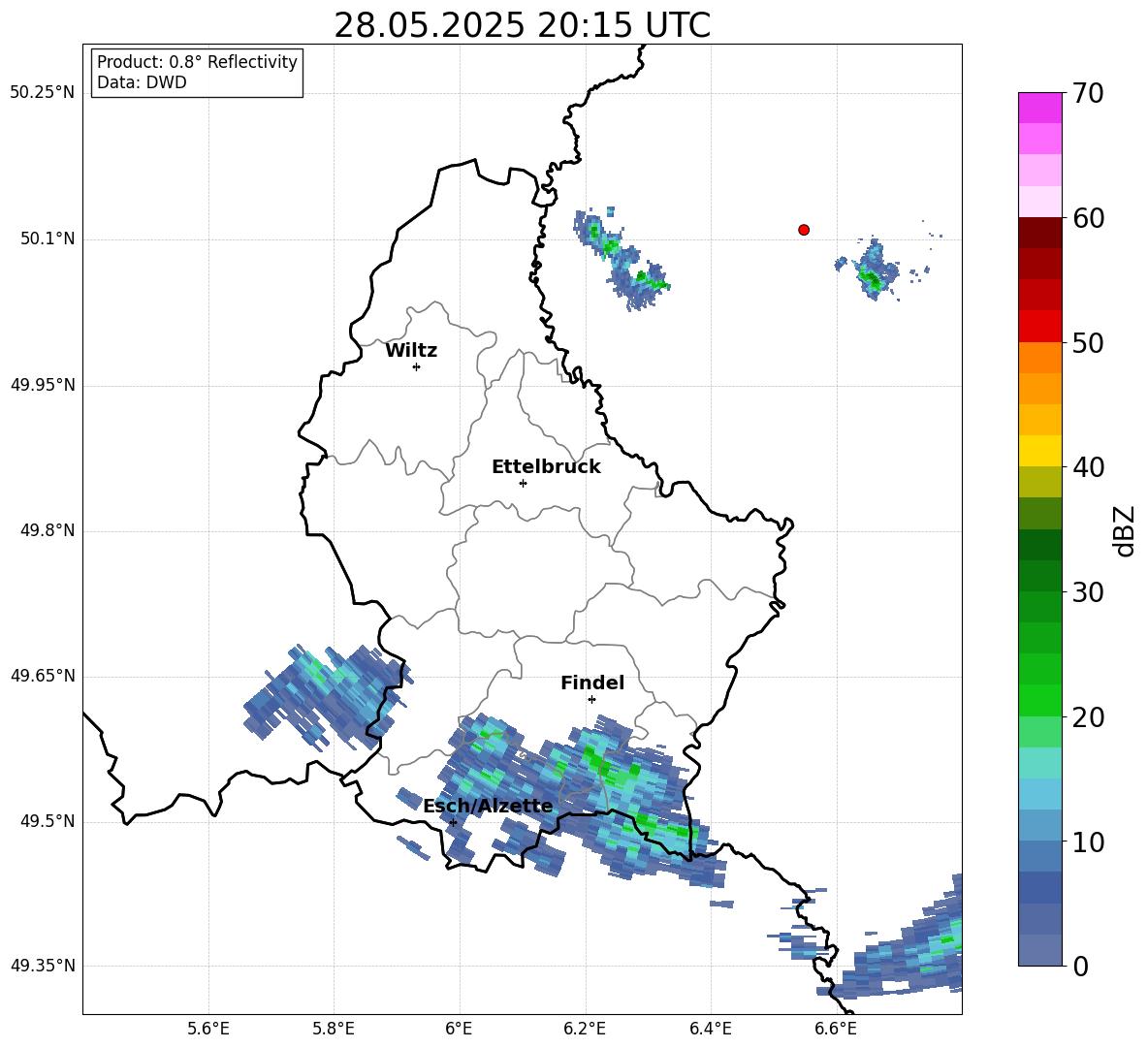Screen dimensions: 1148x1048
Task: Click the magenta 70 dBZ colorbar segment
Action: click(x=1039, y=108)
